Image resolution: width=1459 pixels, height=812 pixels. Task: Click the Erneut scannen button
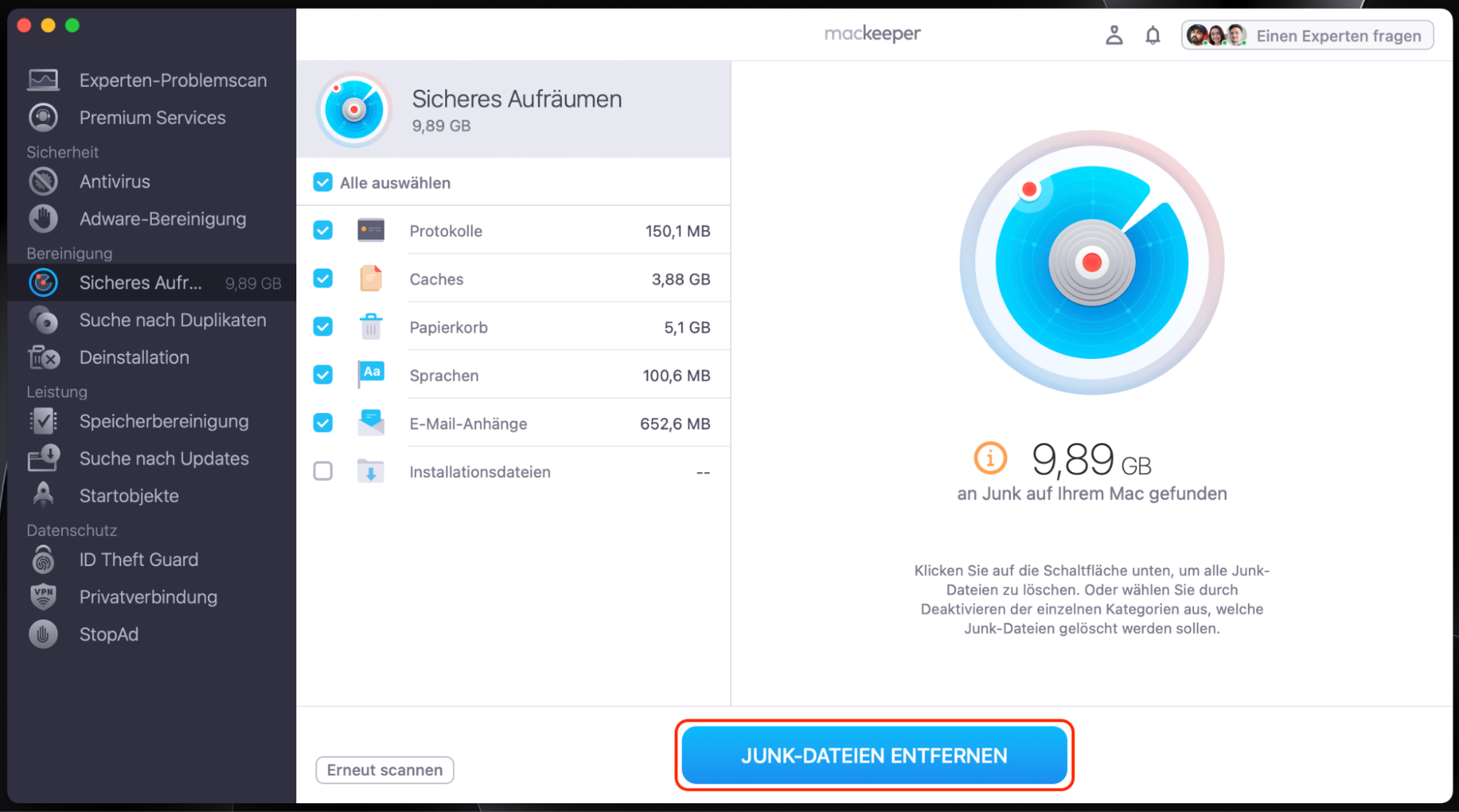coord(385,770)
